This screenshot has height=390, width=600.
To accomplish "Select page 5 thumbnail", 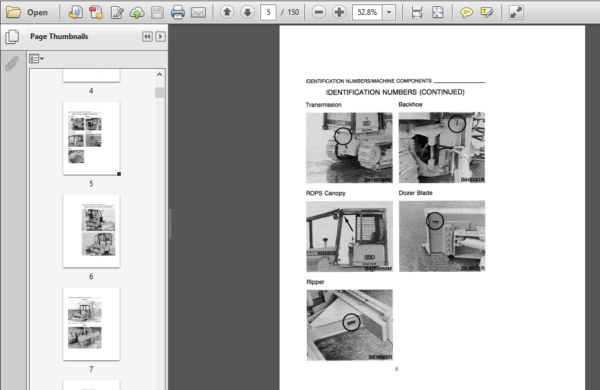I will point(91,139).
